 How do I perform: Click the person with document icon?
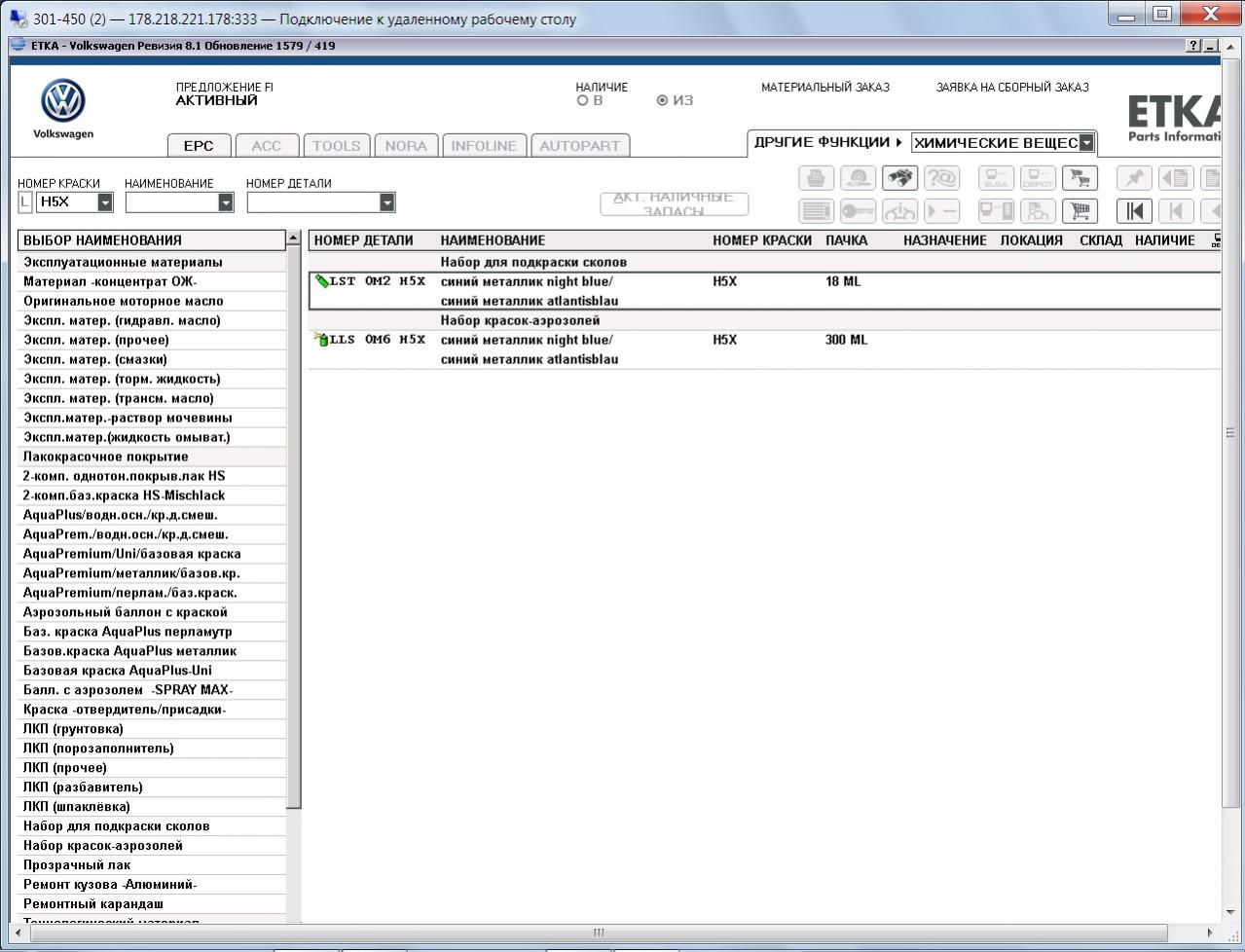tap(1038, 210)
